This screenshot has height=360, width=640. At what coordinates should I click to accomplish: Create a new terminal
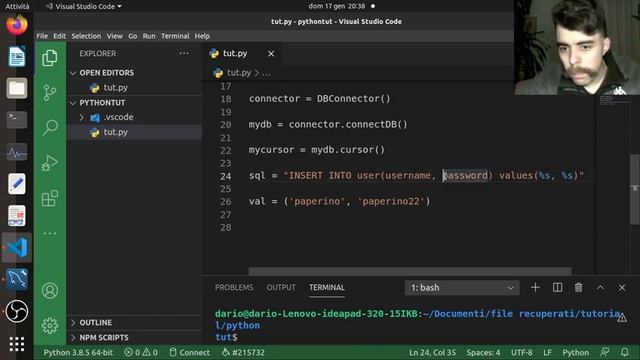(535, 288)
